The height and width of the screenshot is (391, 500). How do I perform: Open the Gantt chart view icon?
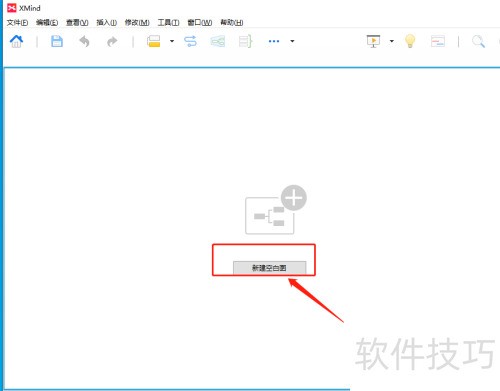[x=438, y=41]
